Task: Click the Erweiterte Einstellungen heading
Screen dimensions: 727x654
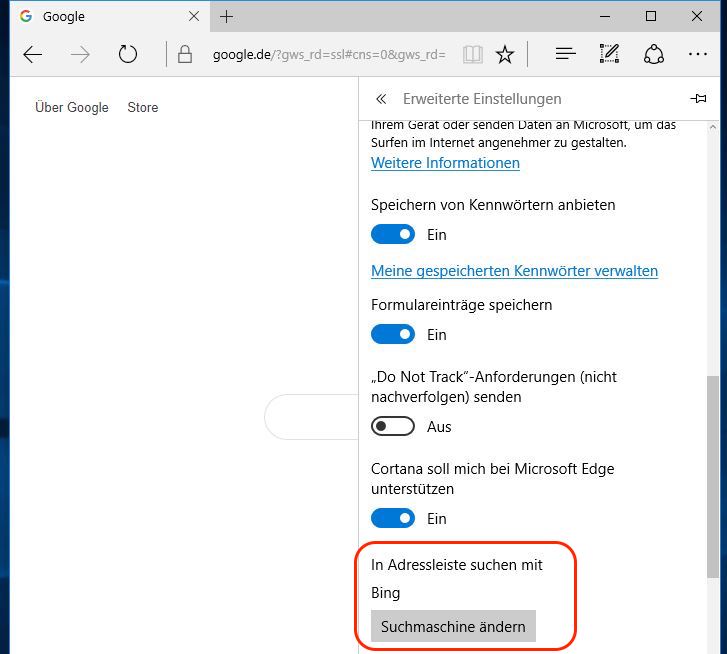Action: point(482,99)
